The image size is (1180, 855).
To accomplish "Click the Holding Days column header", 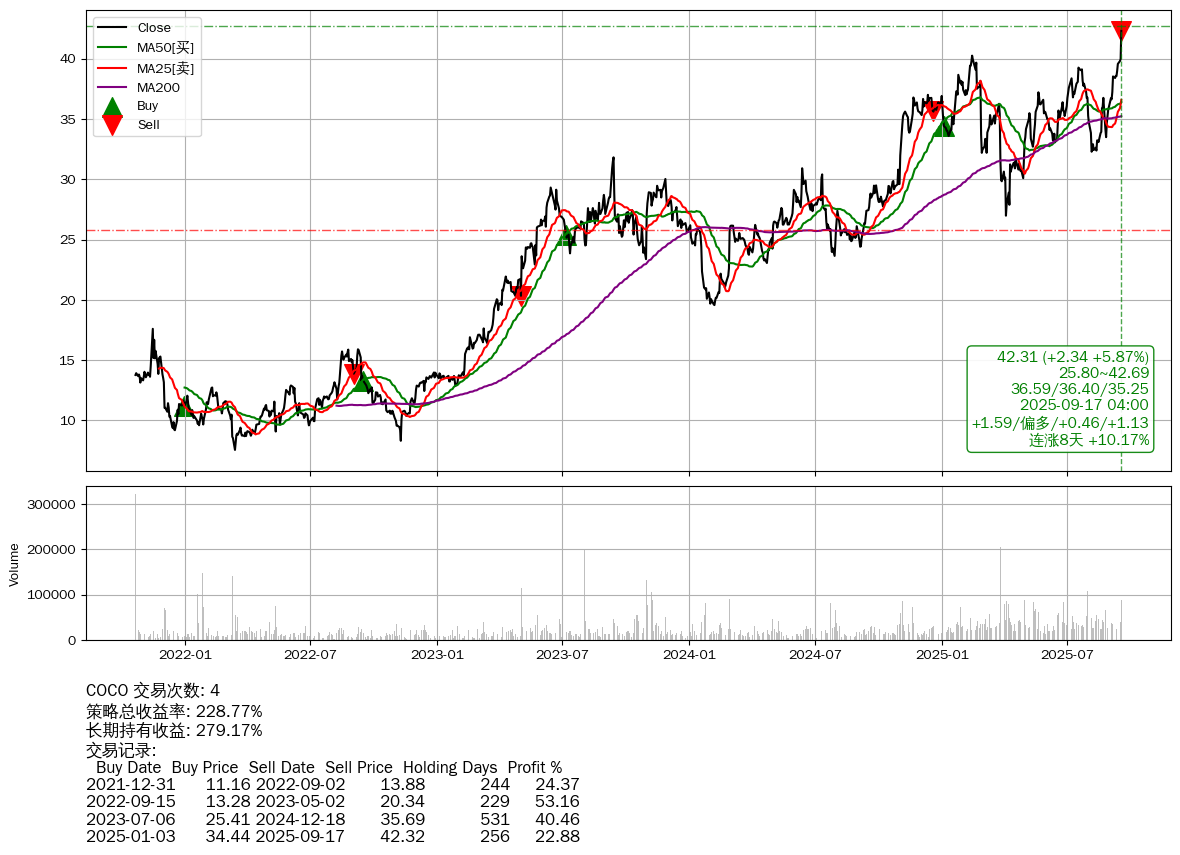I will [450, 768].
